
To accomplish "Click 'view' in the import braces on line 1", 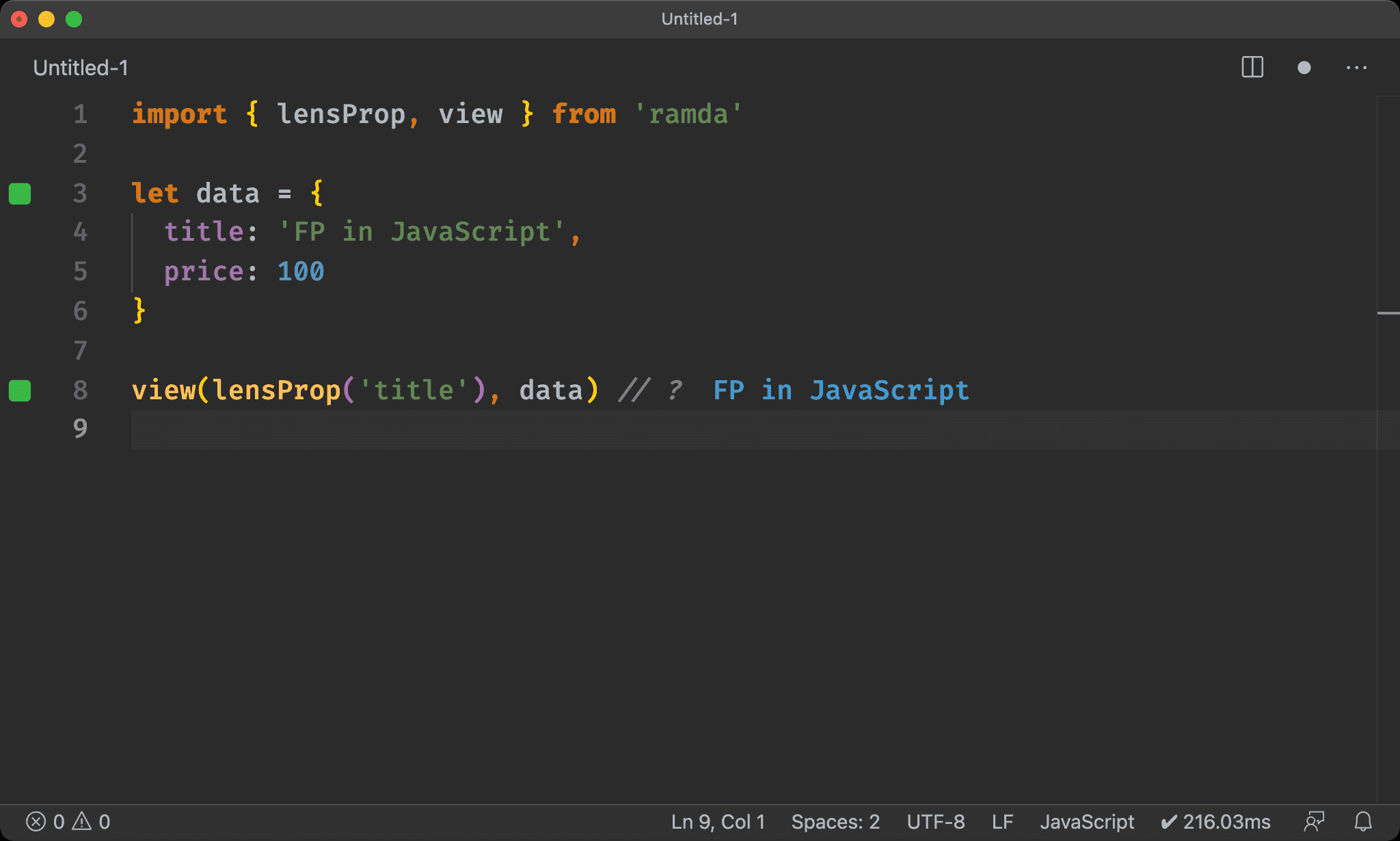I will 470,114.
